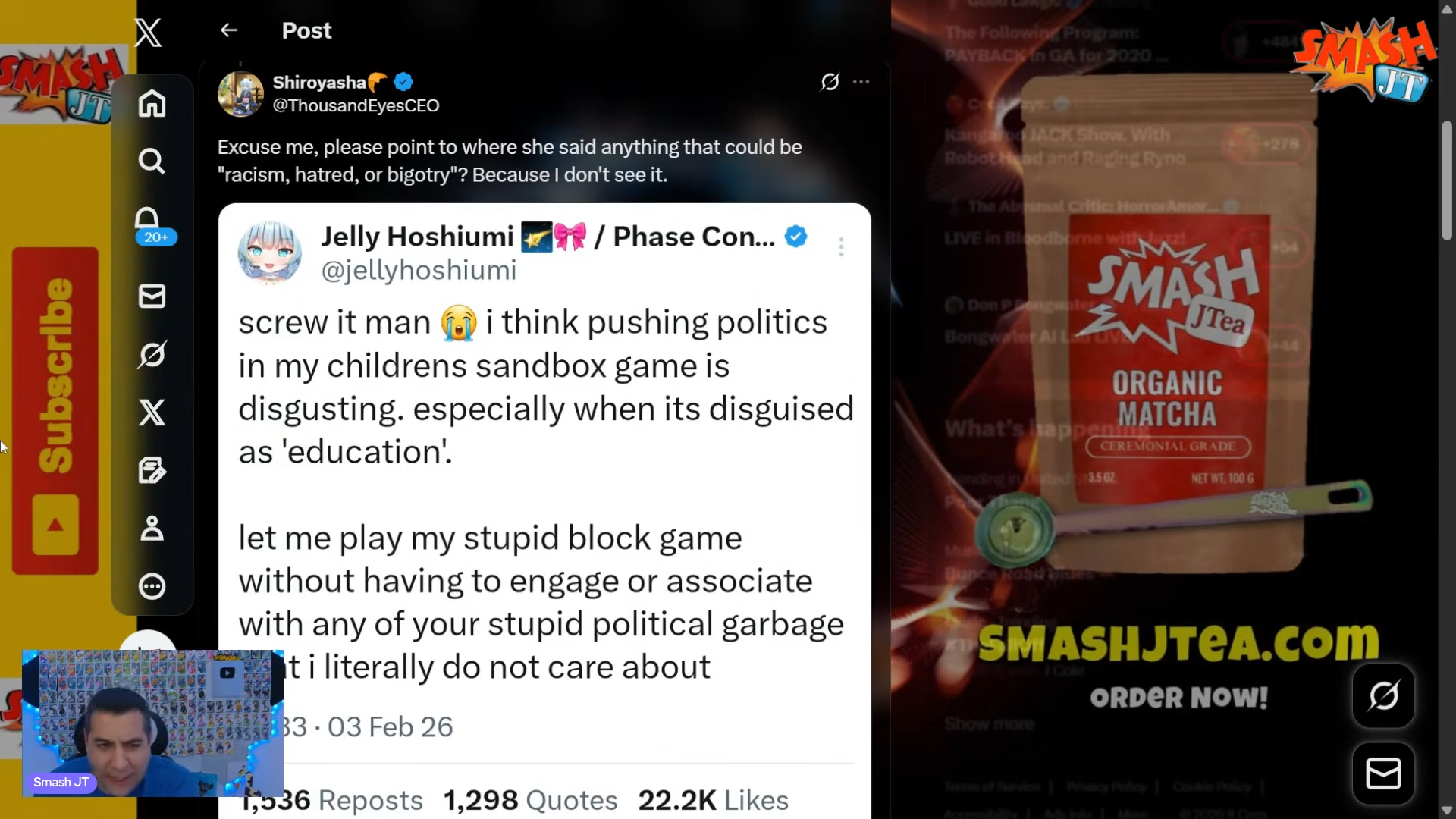The width and height of the screenshot is (1456, 819).
Task: Click Grok explain icon beside Shiroyasha's post
Action: pyautogui.click(x=830, y=81)
